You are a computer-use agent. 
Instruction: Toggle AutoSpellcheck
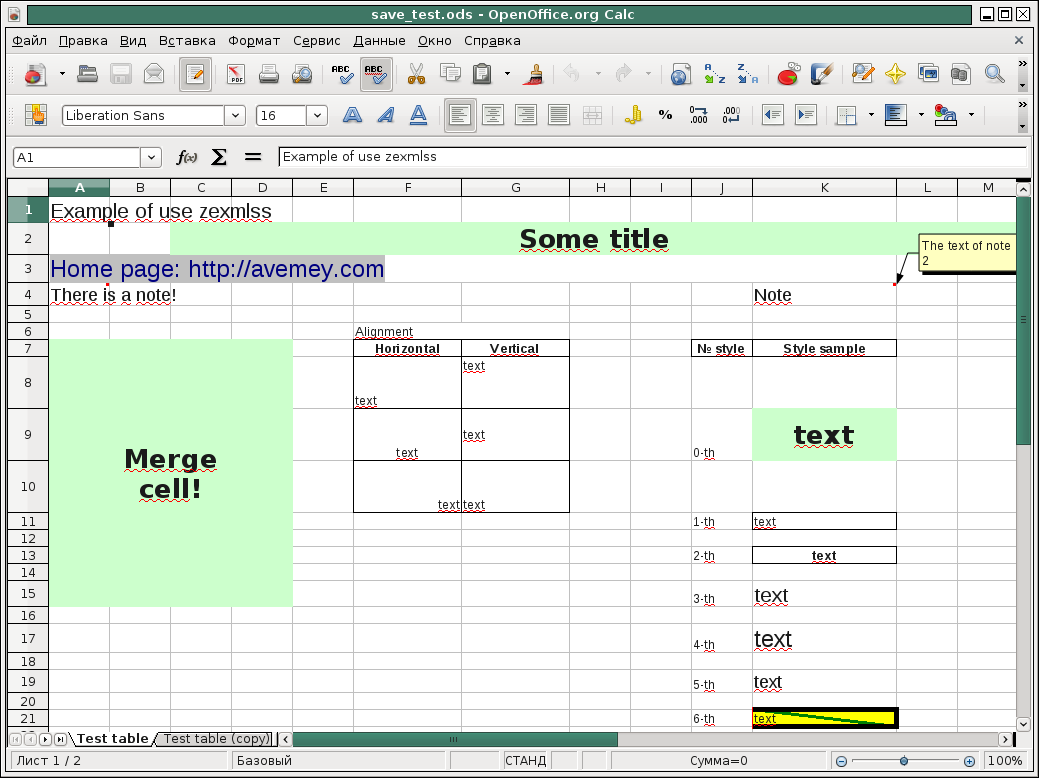coord(375,74)
